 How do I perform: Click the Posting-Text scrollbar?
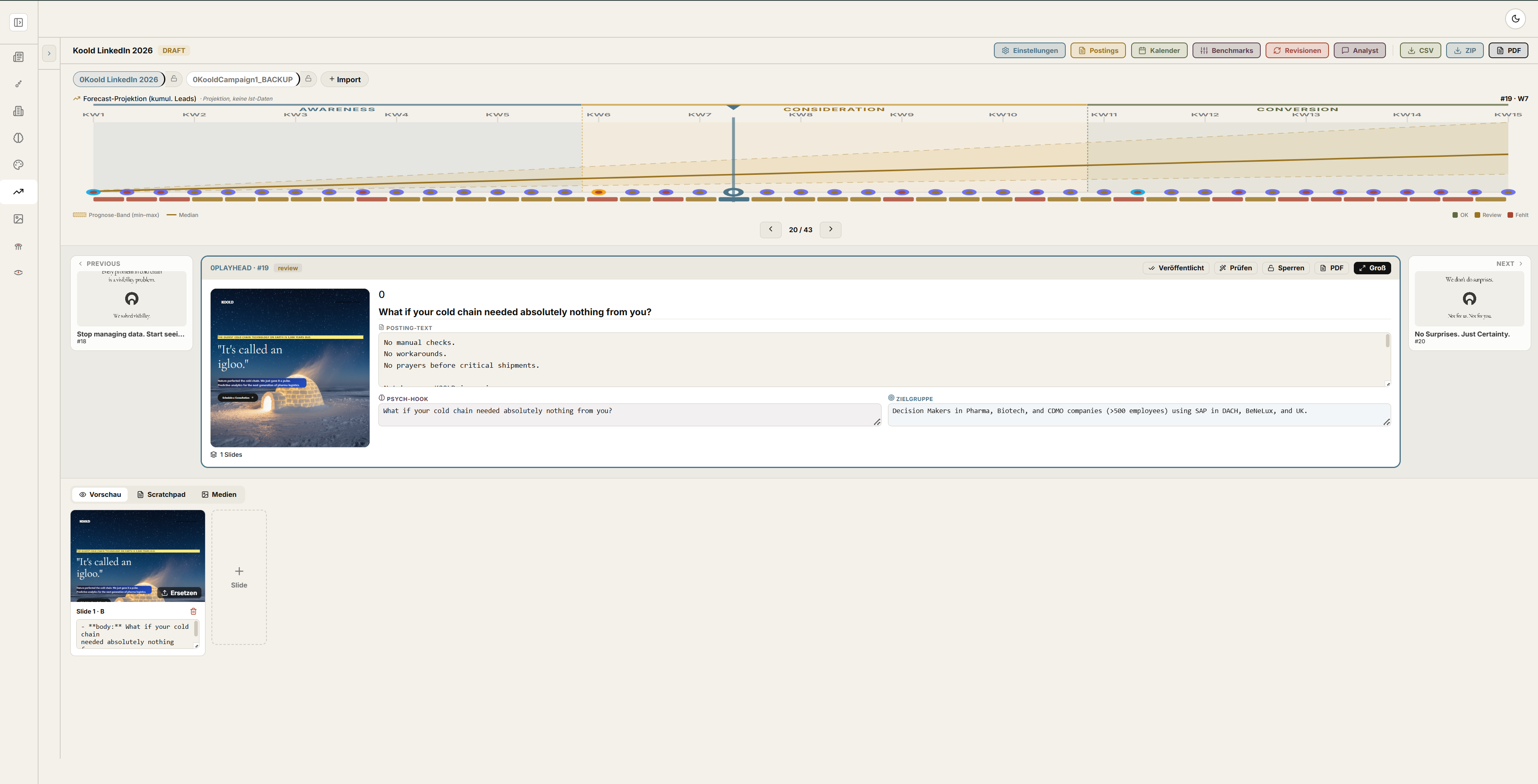click(x=1388, y=341)
